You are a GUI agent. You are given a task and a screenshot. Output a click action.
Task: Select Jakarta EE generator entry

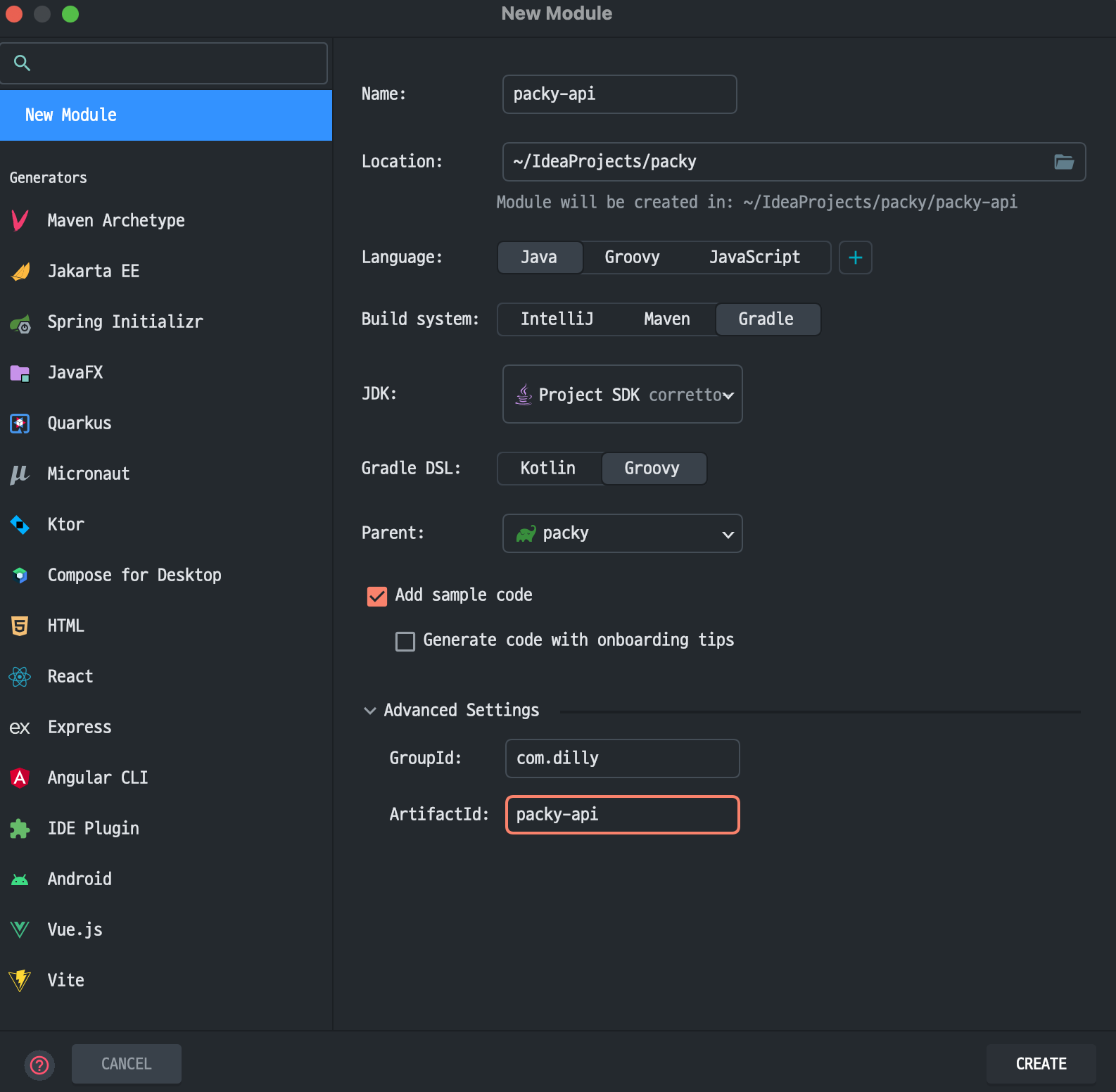(x=166, y=271)
